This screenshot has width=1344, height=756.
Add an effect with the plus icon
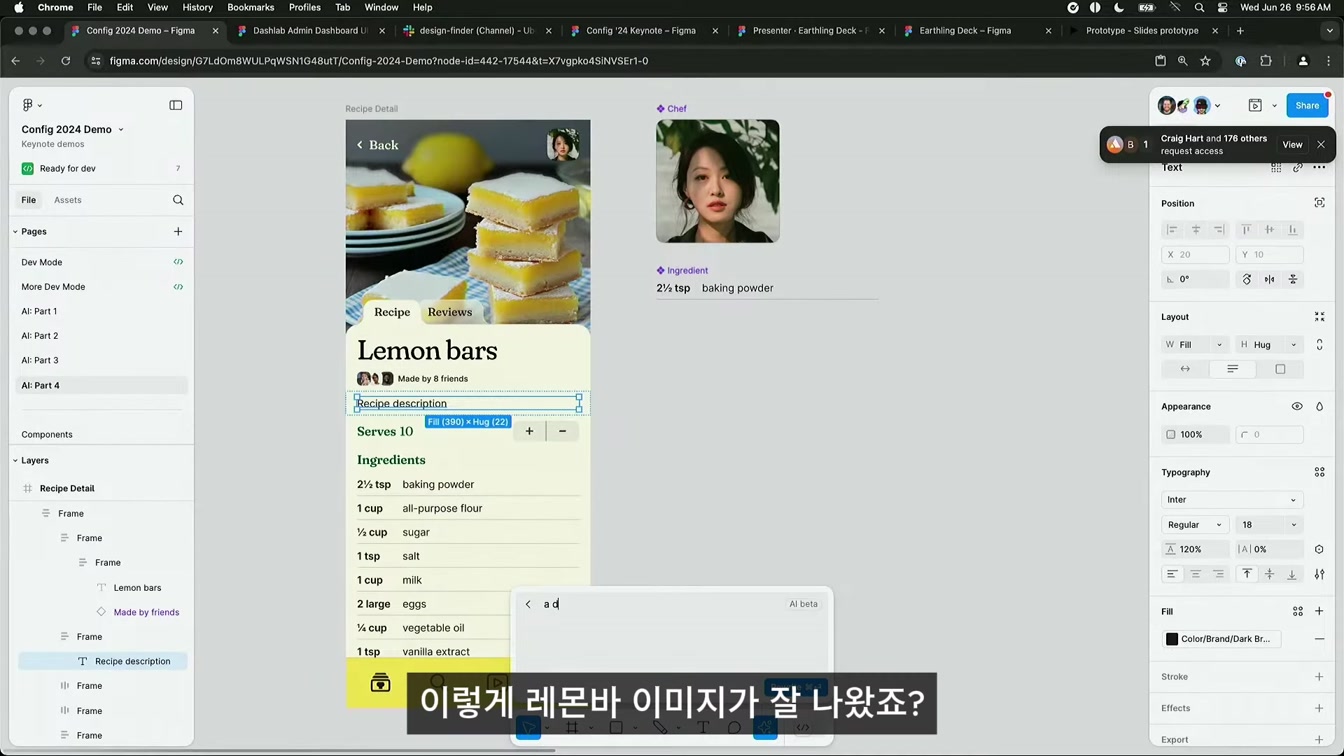coord(1319,708)
